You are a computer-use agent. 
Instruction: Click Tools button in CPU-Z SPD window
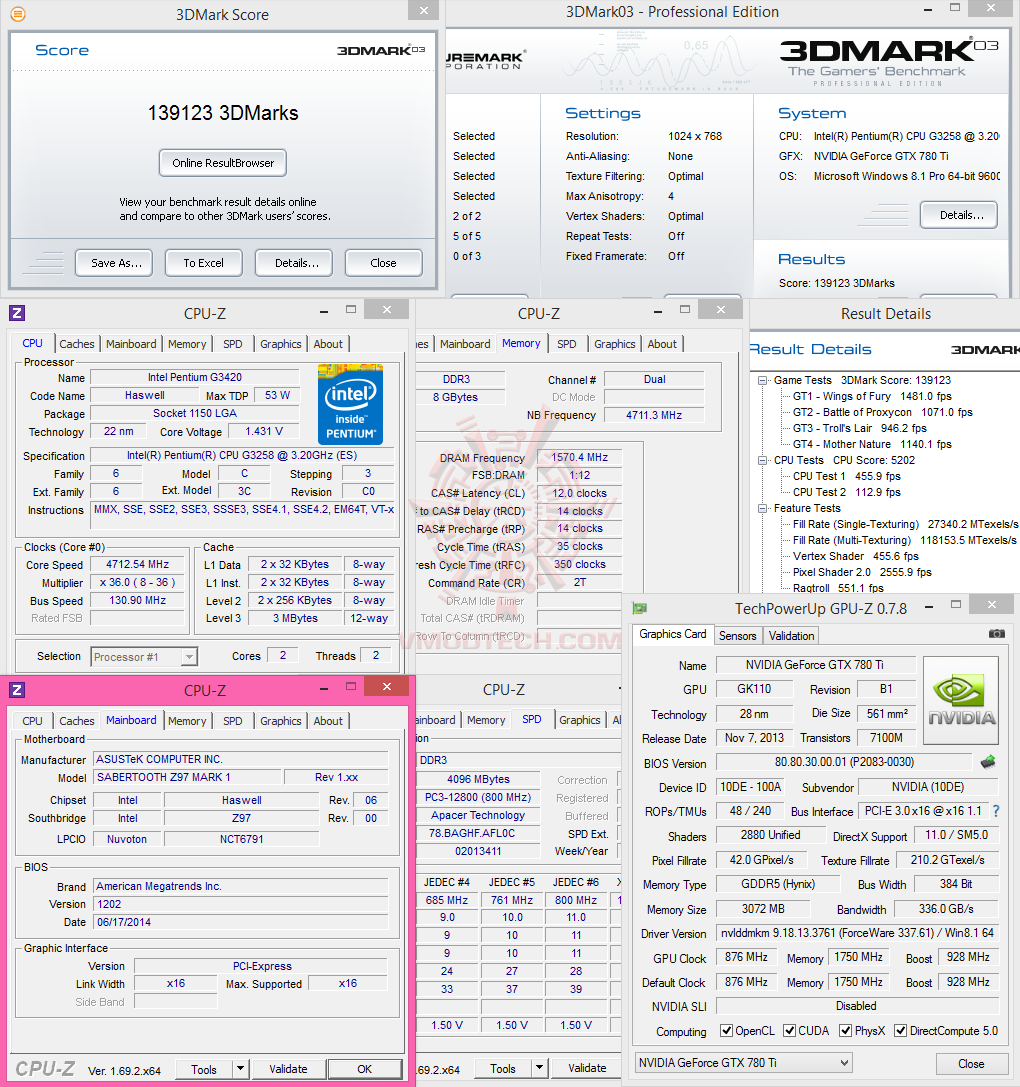[503, 1068]
